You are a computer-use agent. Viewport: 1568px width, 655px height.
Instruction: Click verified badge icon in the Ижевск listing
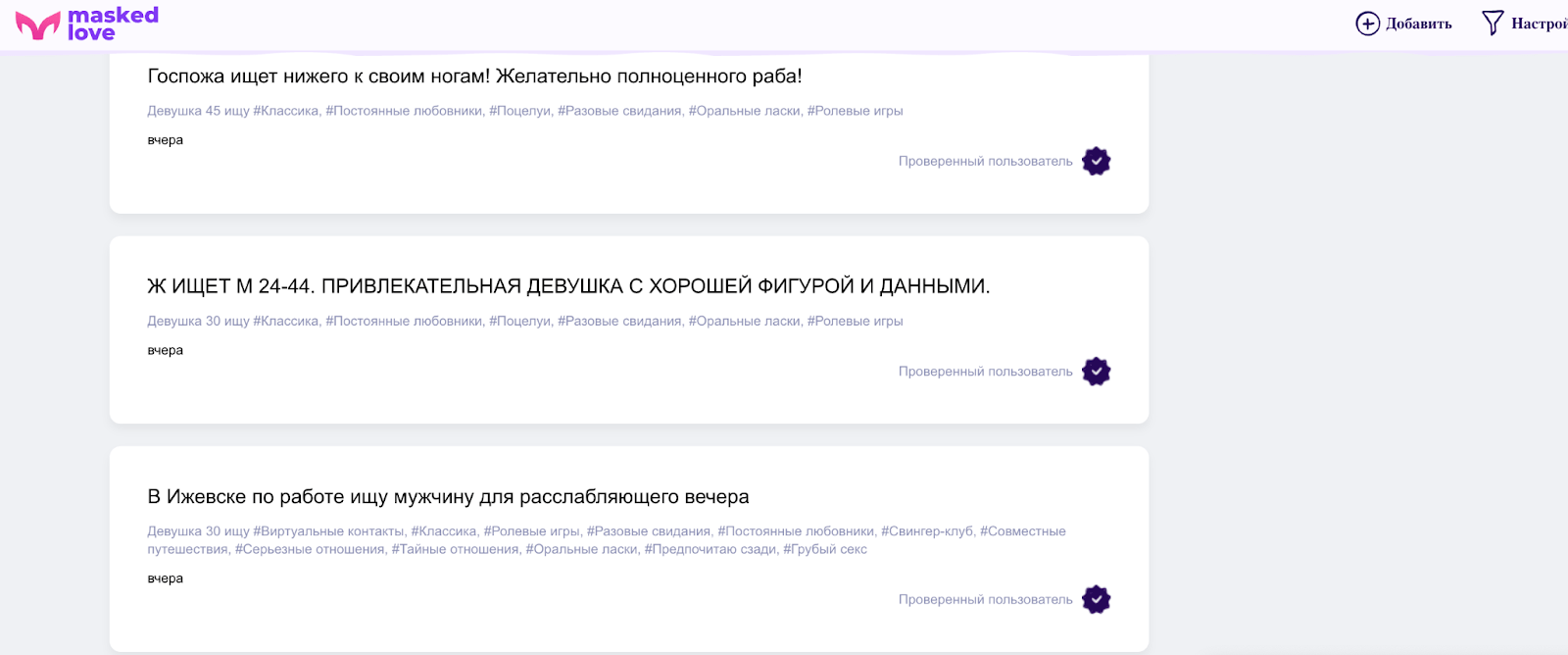[x=1096, y=599]
